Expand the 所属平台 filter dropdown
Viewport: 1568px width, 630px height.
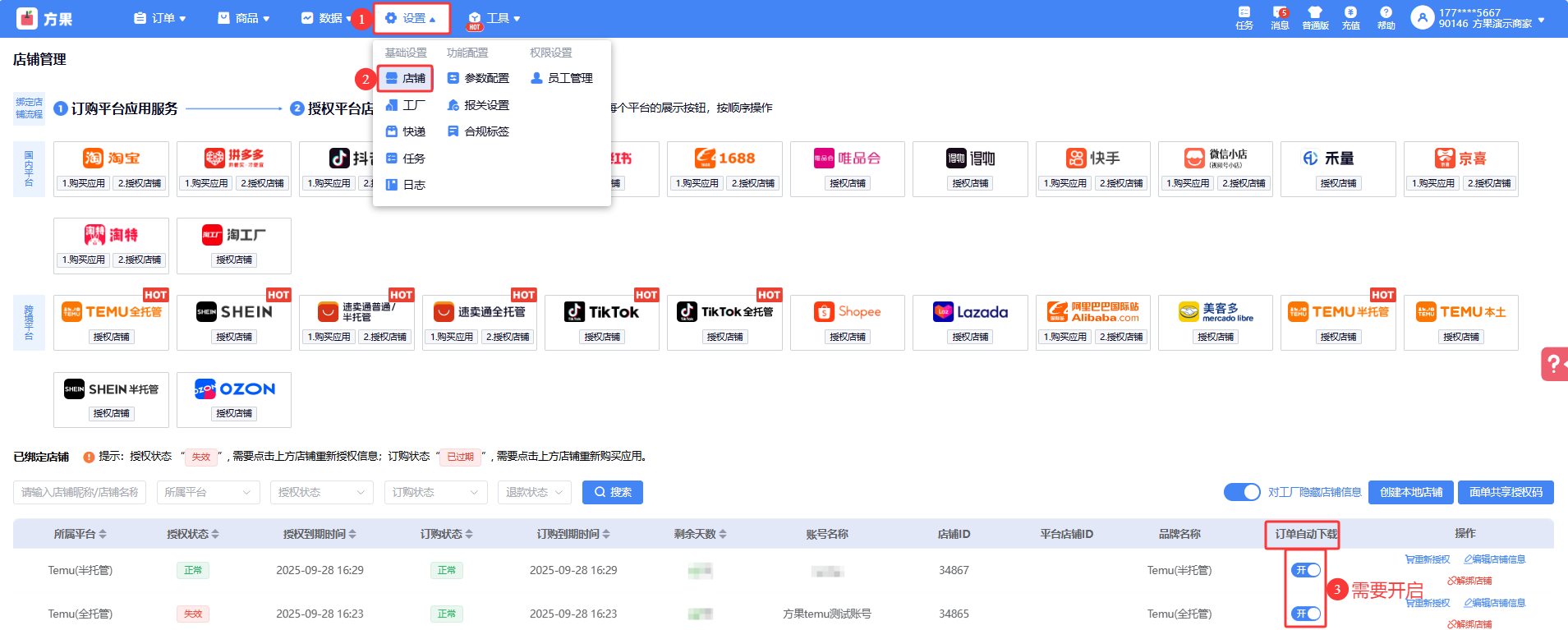[x=208, y=493]
